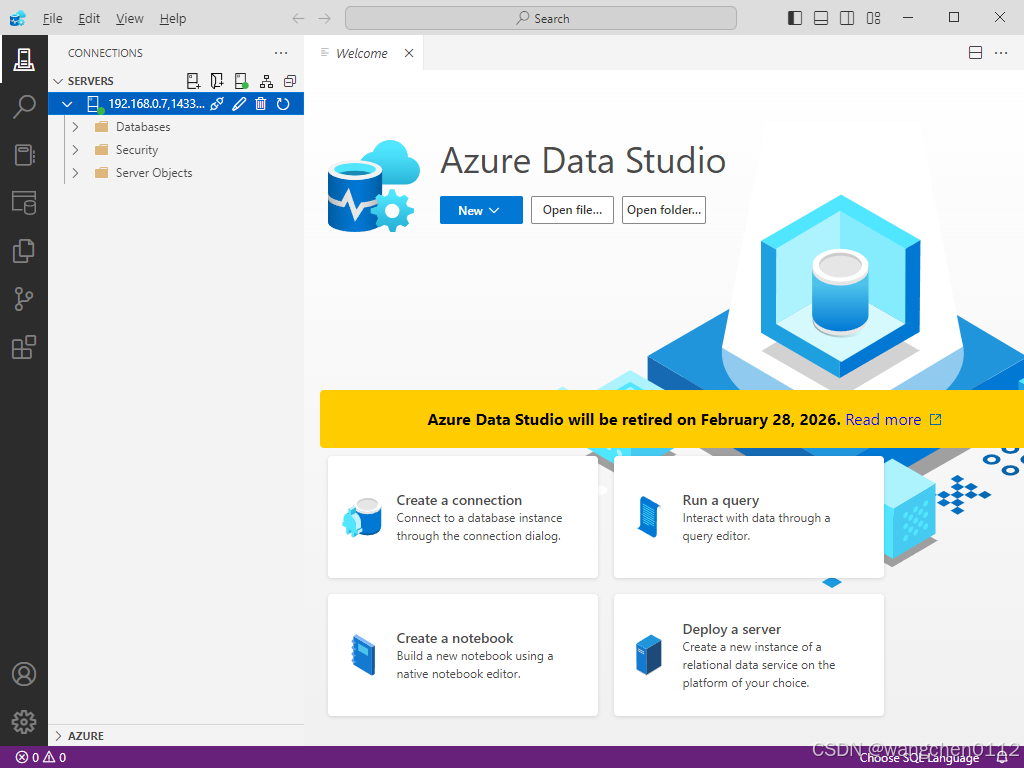The height and width of the screenshot is (768, 1024).
Task: Open the File menu
Action: pos(52,18)
